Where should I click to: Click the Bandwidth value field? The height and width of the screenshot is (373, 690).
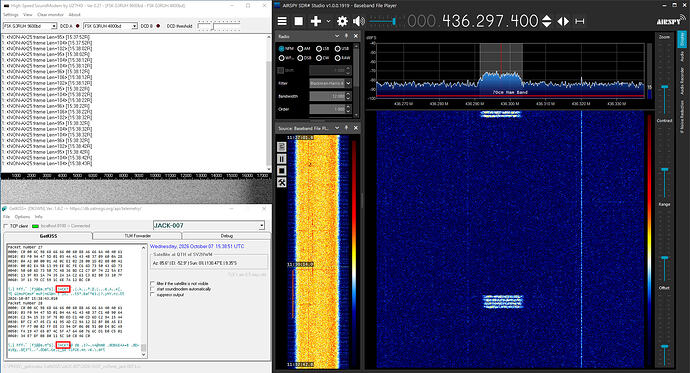[x=327, y=96]
